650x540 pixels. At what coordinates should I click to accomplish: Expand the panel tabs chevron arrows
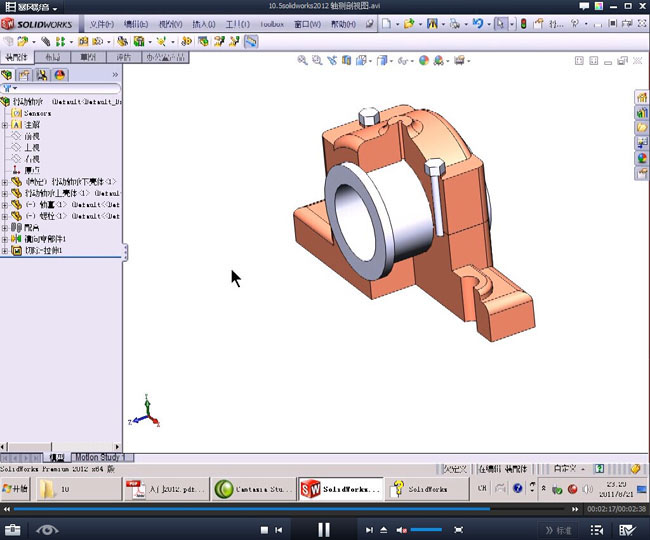tap(115, 75)
